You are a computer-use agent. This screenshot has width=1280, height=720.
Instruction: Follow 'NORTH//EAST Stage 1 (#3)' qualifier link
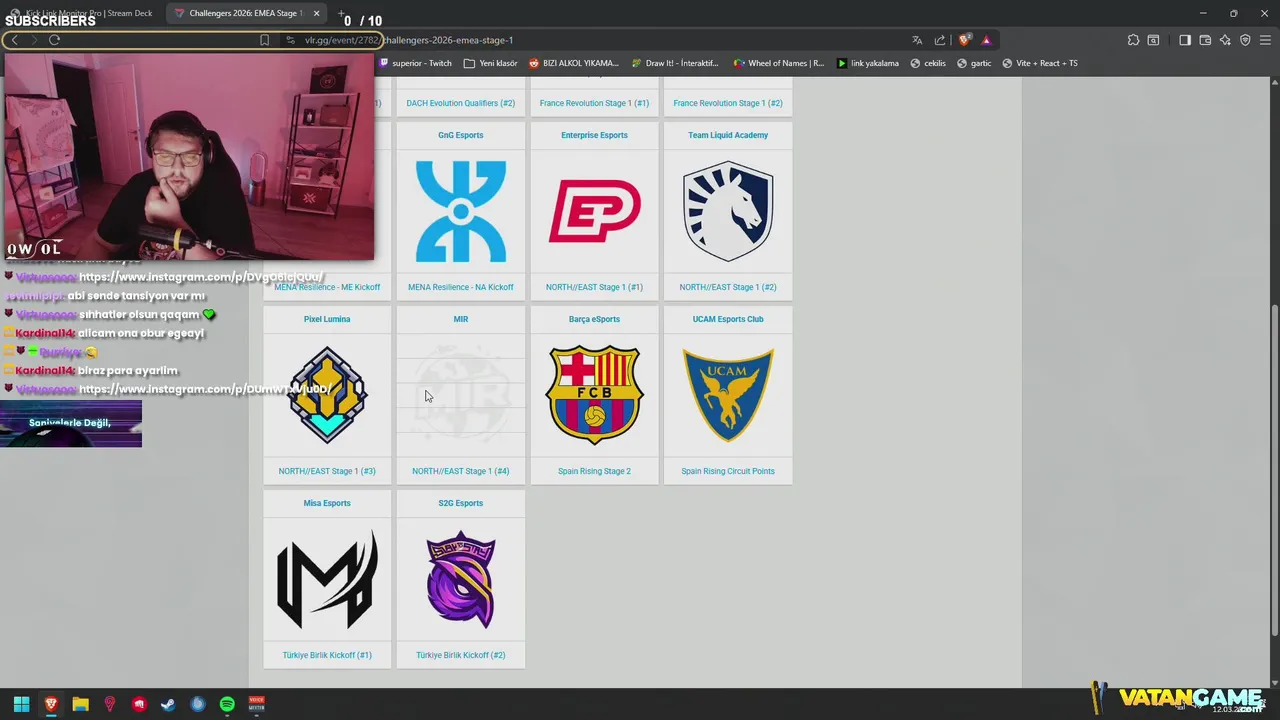pos(327,471)
